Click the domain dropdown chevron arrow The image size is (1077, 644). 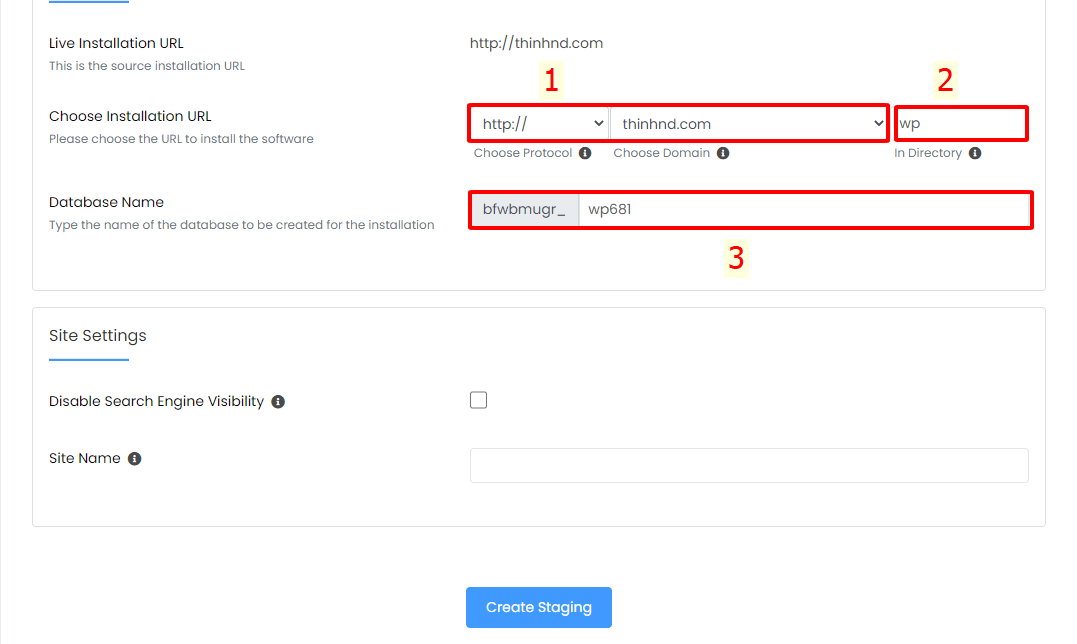click(878, 124)
